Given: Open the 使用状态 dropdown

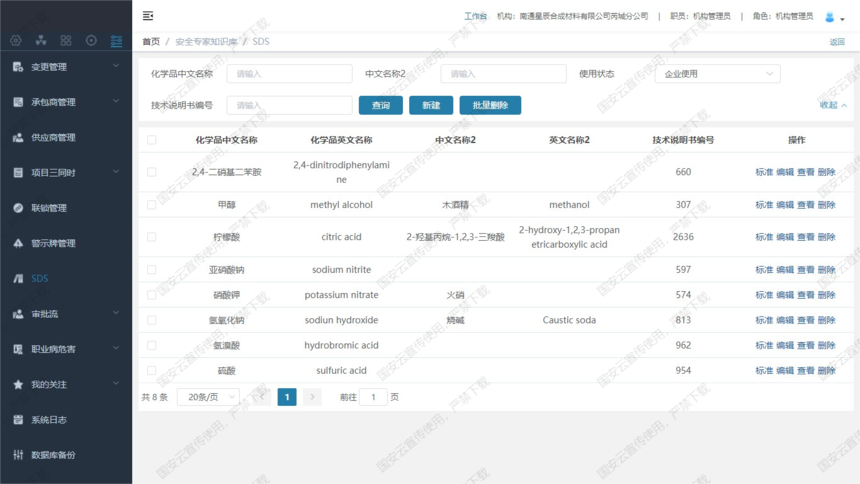Looking at the screenshot, I should [x=717, y=74].
